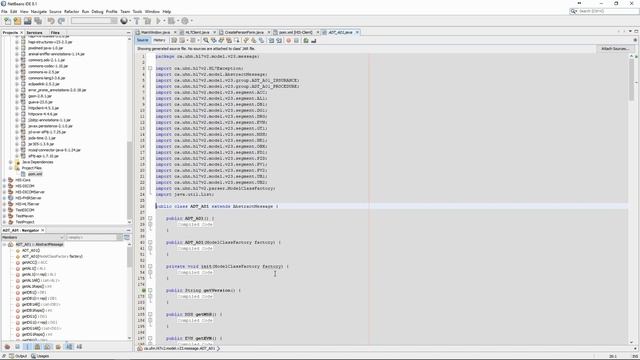
Task: Switch to the History view button
Action: point(159,40)
